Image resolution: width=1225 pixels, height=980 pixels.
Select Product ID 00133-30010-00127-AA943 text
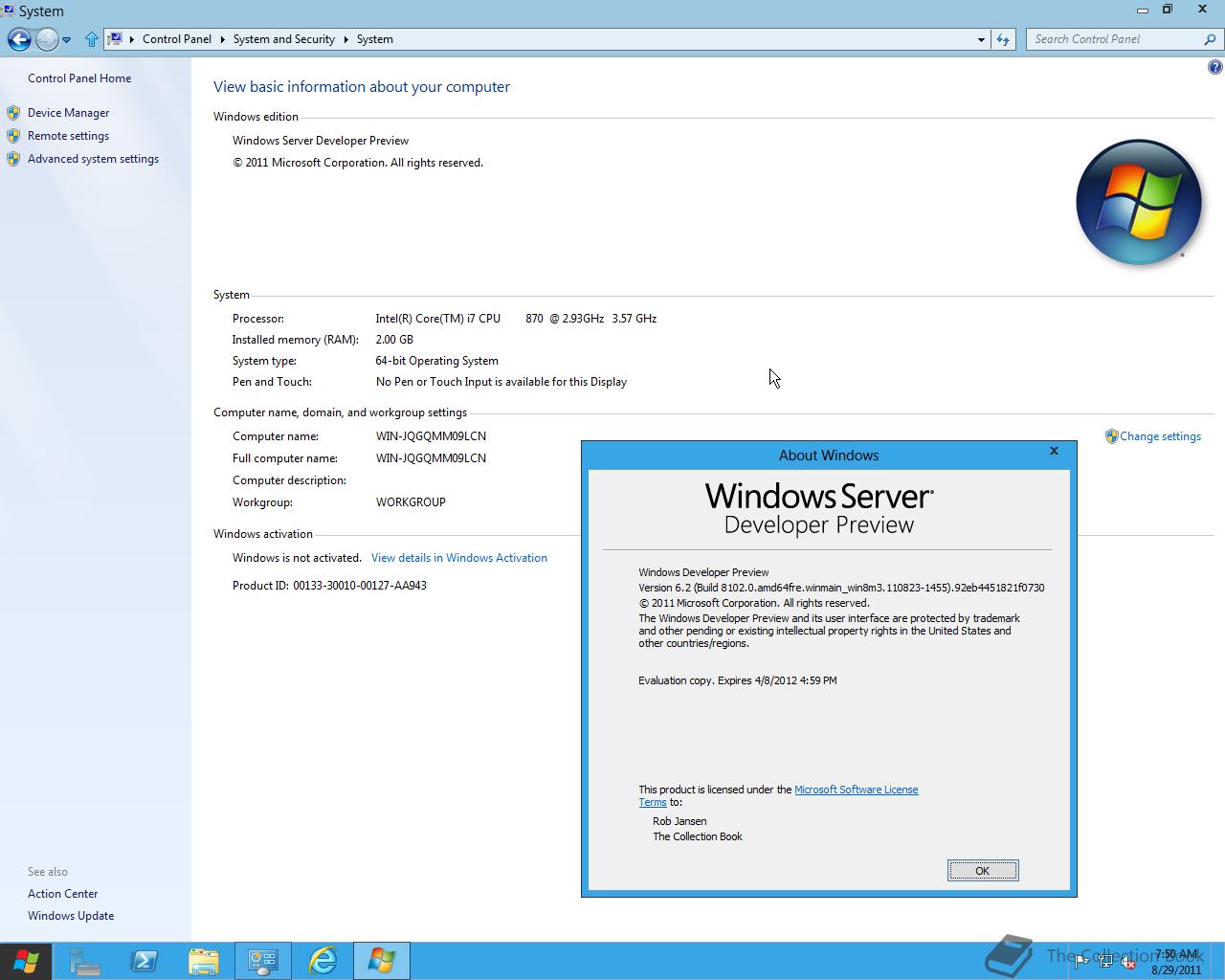360,586
